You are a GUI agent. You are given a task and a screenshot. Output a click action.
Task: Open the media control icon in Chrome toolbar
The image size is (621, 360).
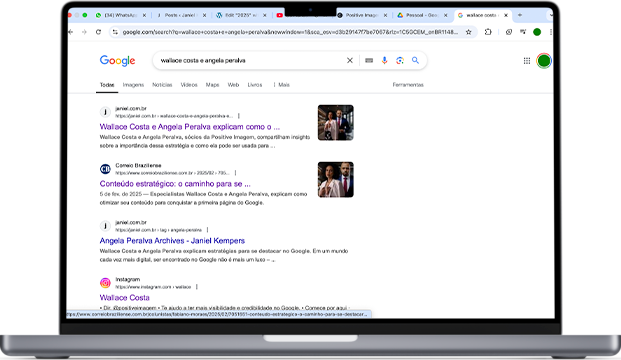(523, 32)
